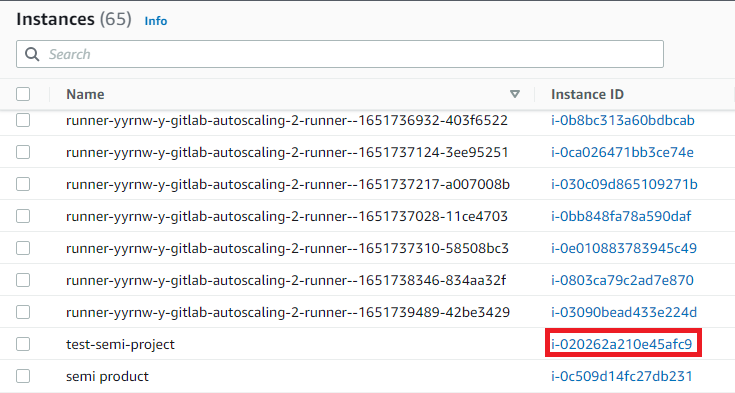Select checkbox for runner ending a007008b
Viewport: 735px width, 393px height.
[23, 184]
